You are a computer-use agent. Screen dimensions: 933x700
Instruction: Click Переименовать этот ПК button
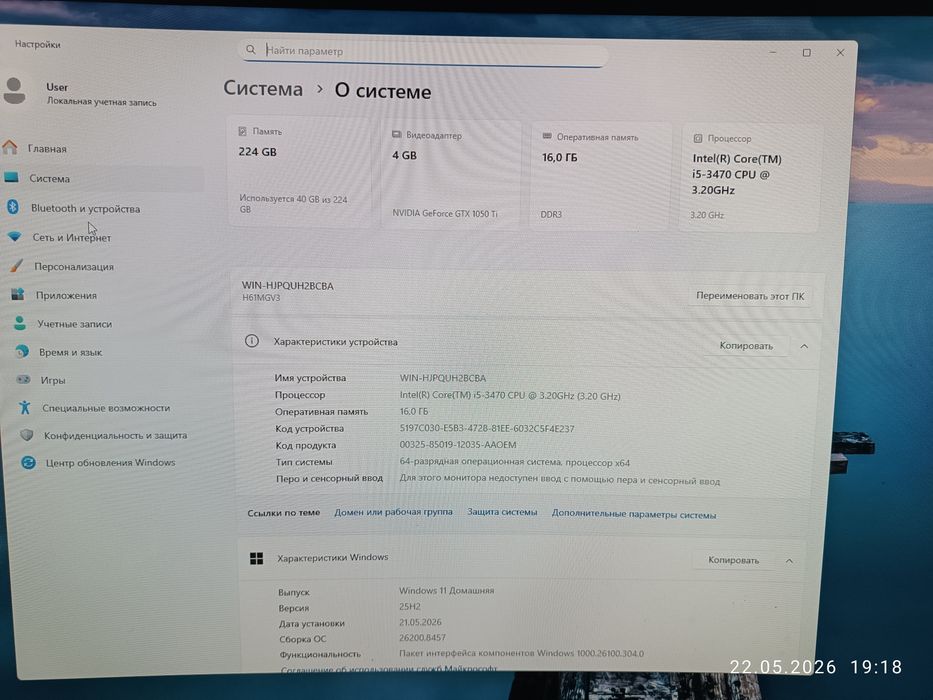(750, 296)
